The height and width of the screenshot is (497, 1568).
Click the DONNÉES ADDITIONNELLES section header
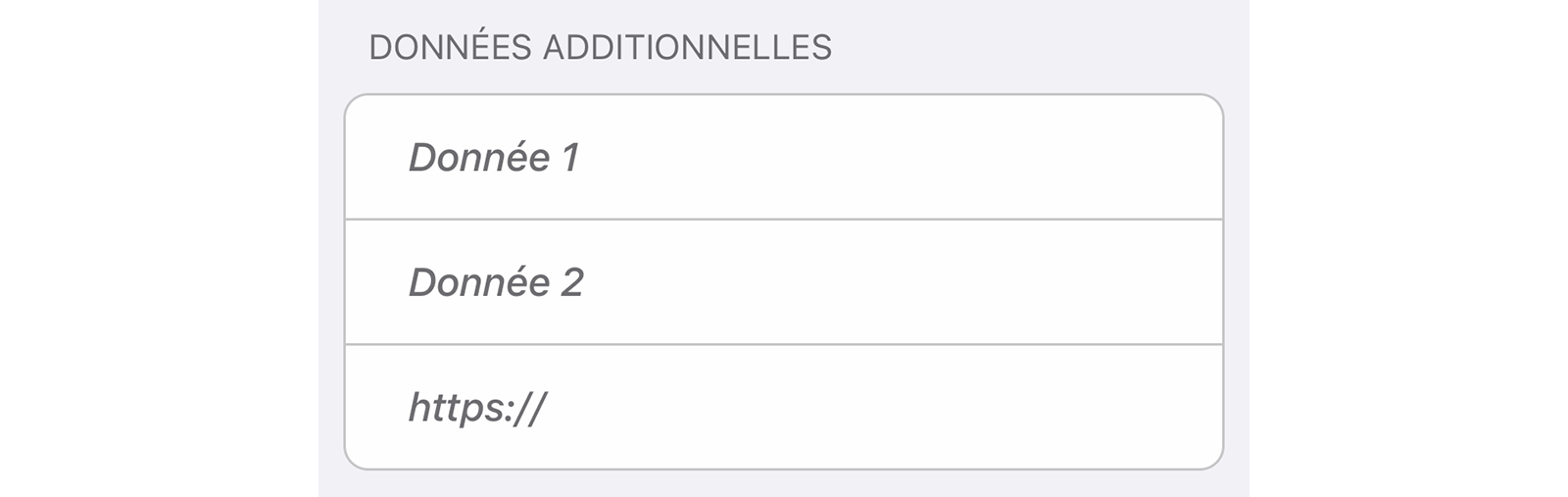[600, 48]
